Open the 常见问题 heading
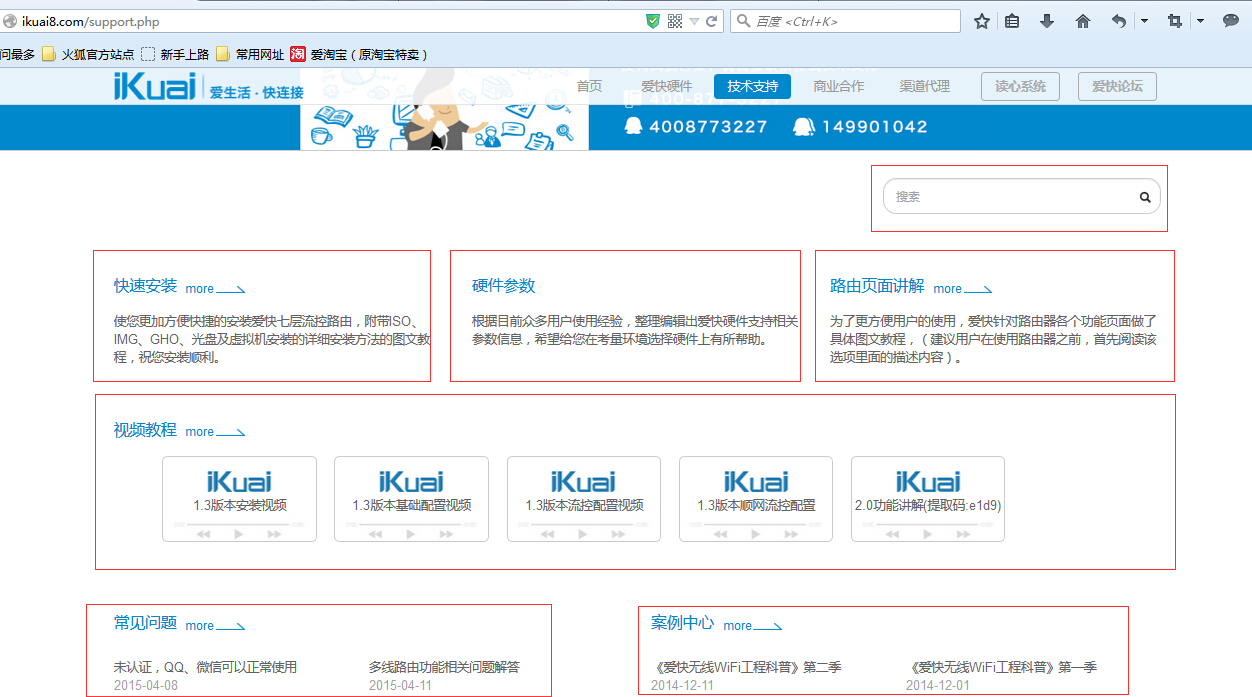 point(145,623)
